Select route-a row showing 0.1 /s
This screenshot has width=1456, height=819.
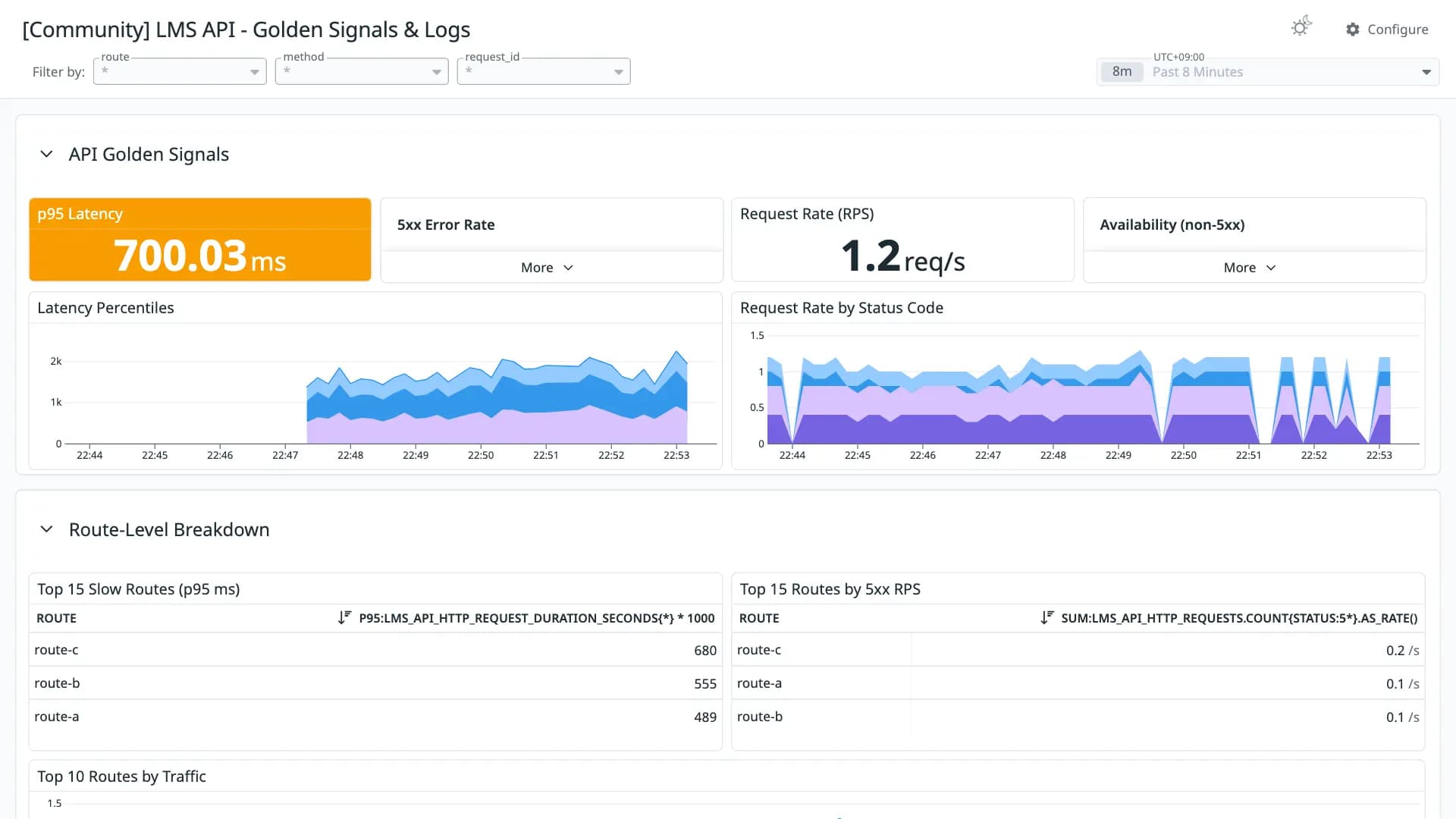1078,683
